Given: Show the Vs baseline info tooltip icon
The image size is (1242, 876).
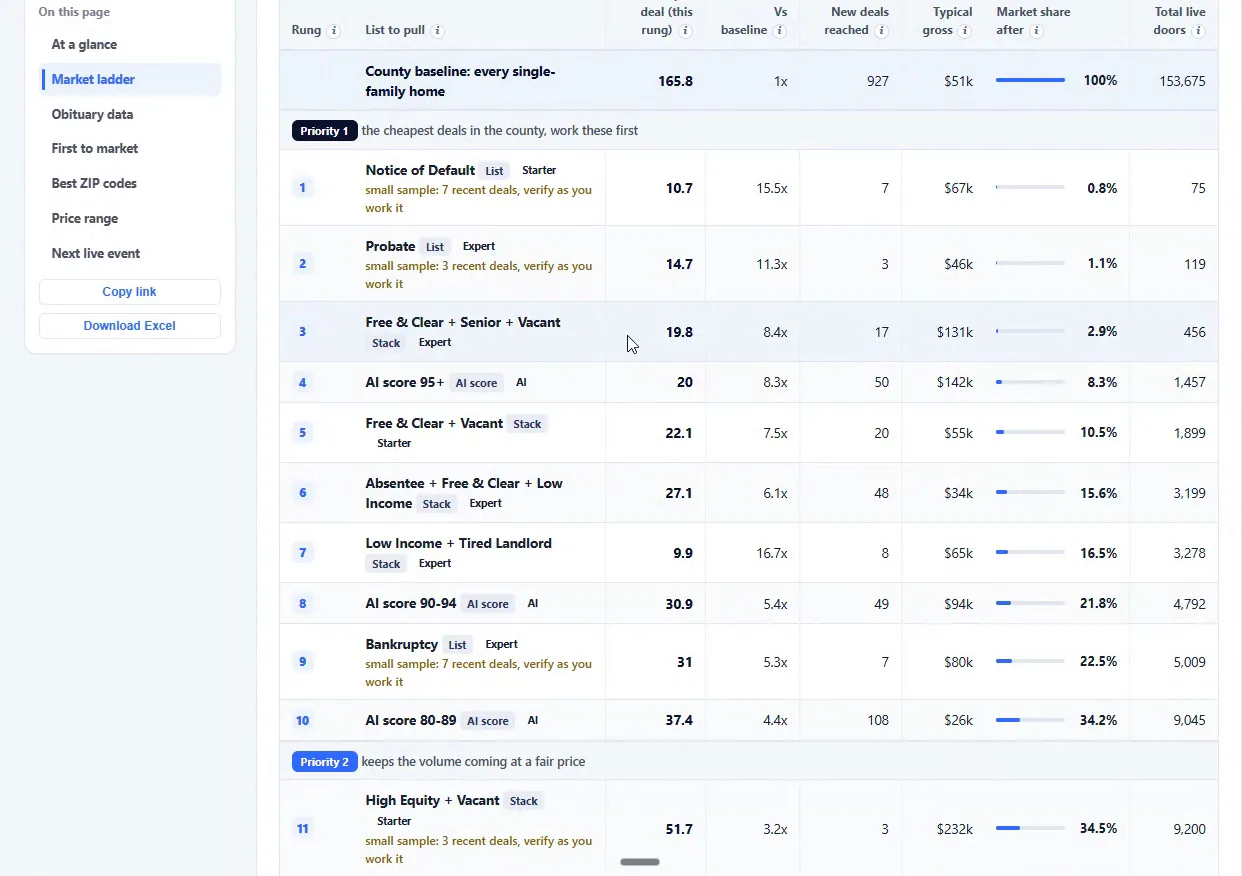Looking at the screenshot, I should pyautogui.click(x=780, y=30).
